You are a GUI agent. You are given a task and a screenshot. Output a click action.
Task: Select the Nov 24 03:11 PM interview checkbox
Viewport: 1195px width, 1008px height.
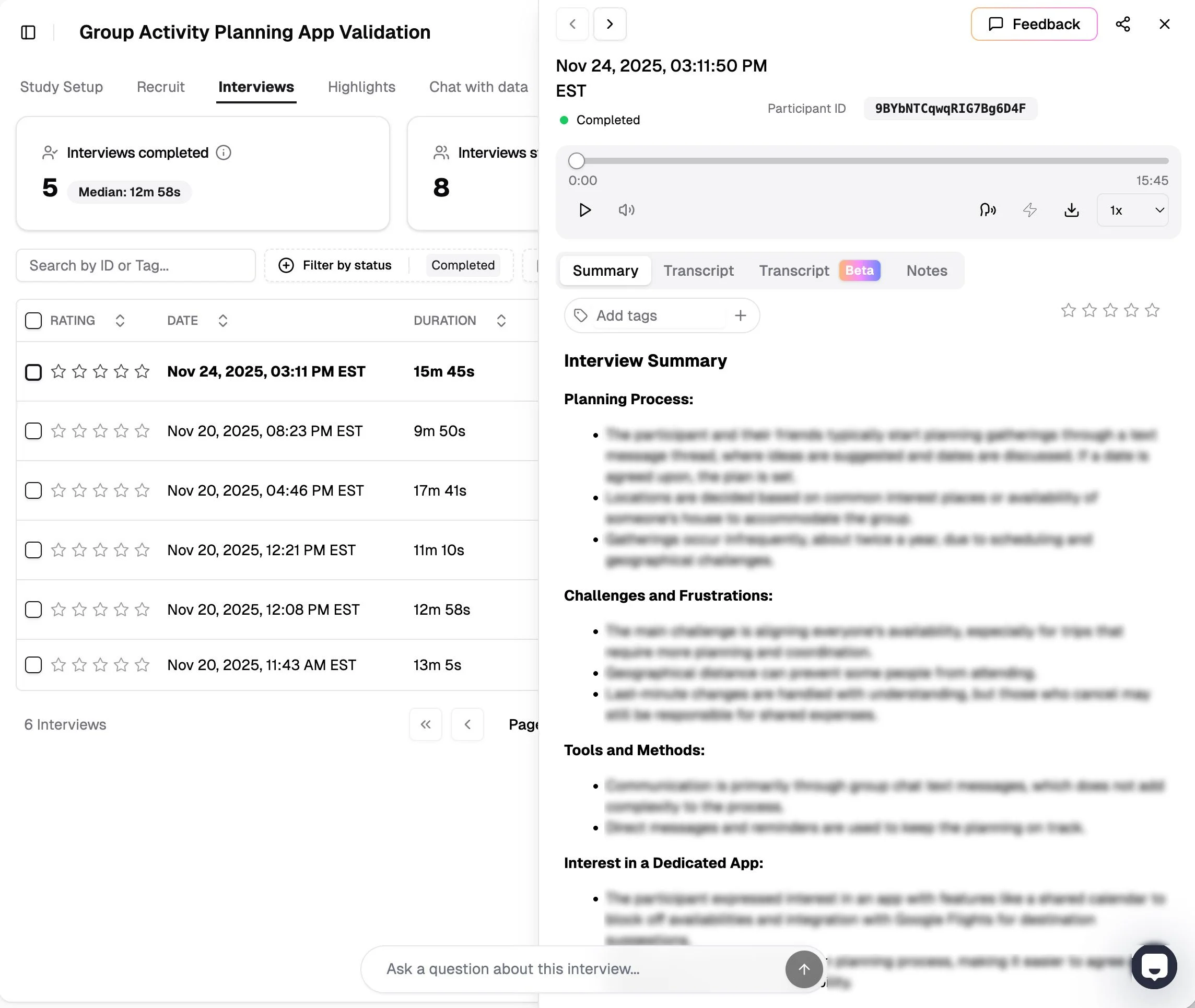click(34, 372)
